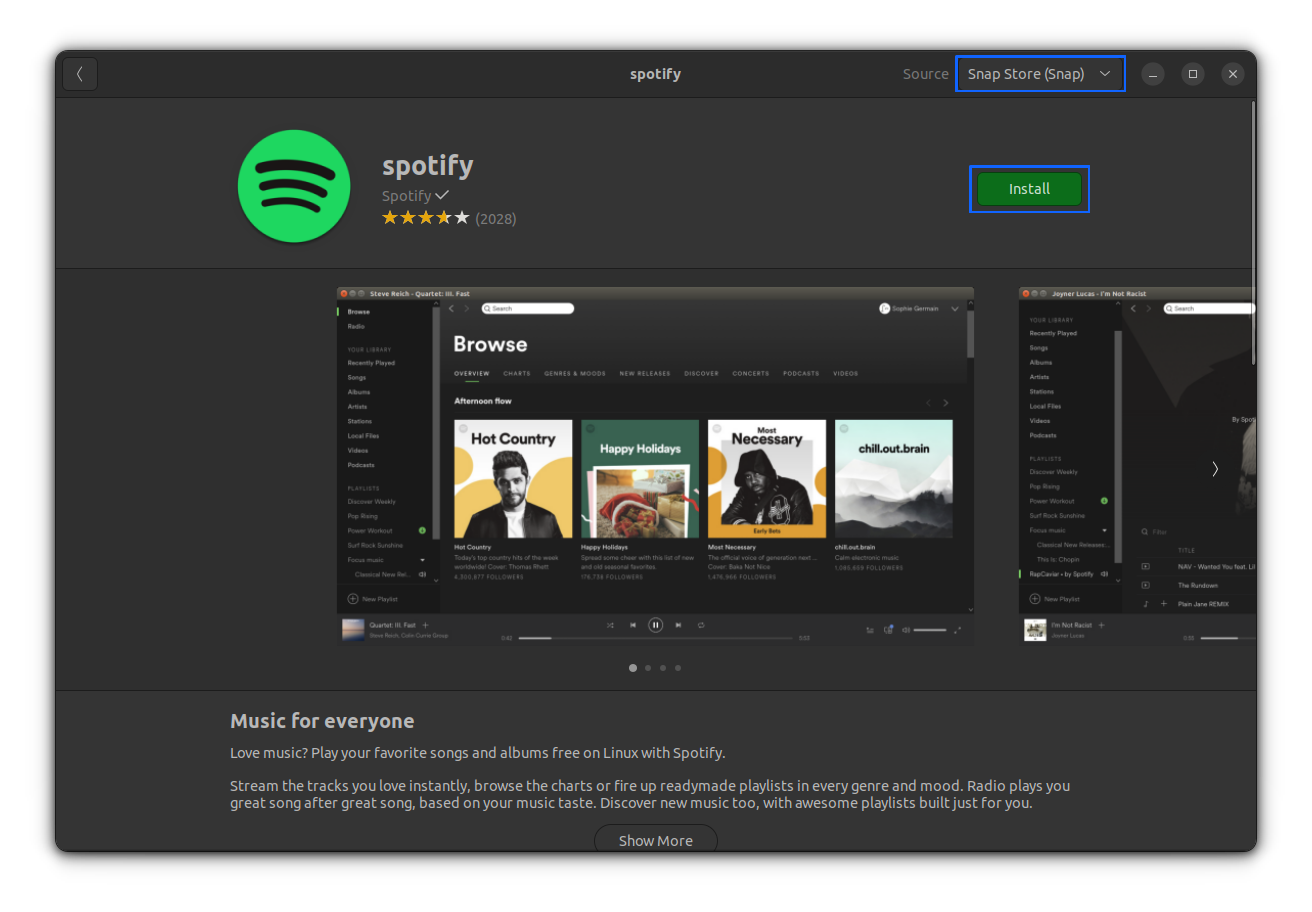Show next screenshot with the right chevron
Image resolution: width=1312 pixels, height=912 pixels.
tap(1215, 468)
